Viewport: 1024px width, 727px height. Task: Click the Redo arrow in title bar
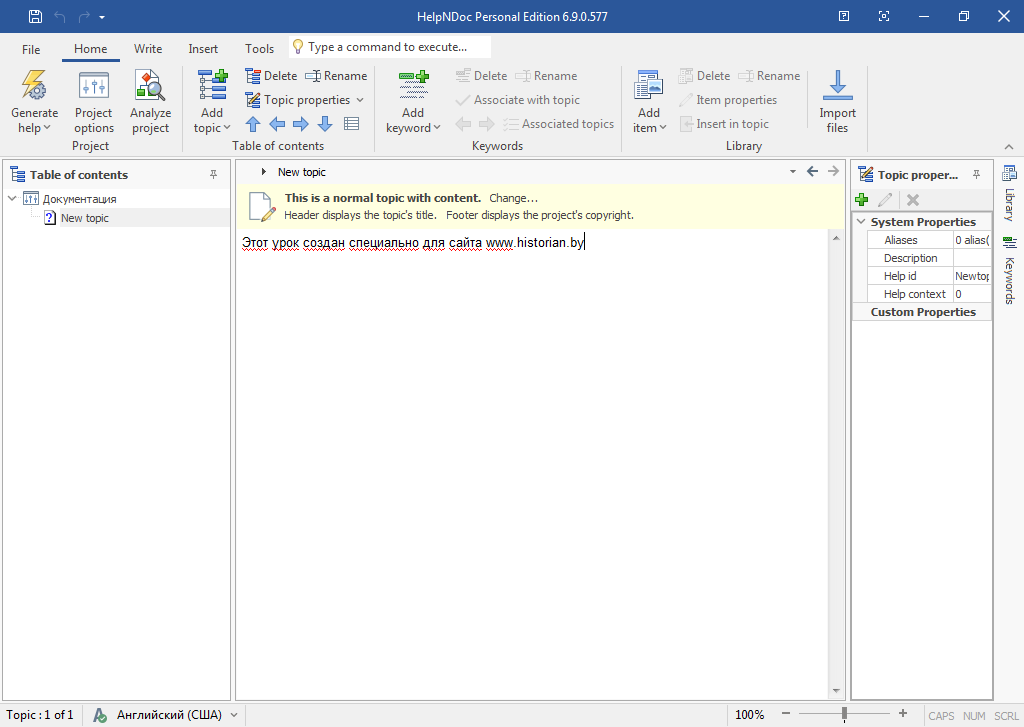[x=84, y=16]
